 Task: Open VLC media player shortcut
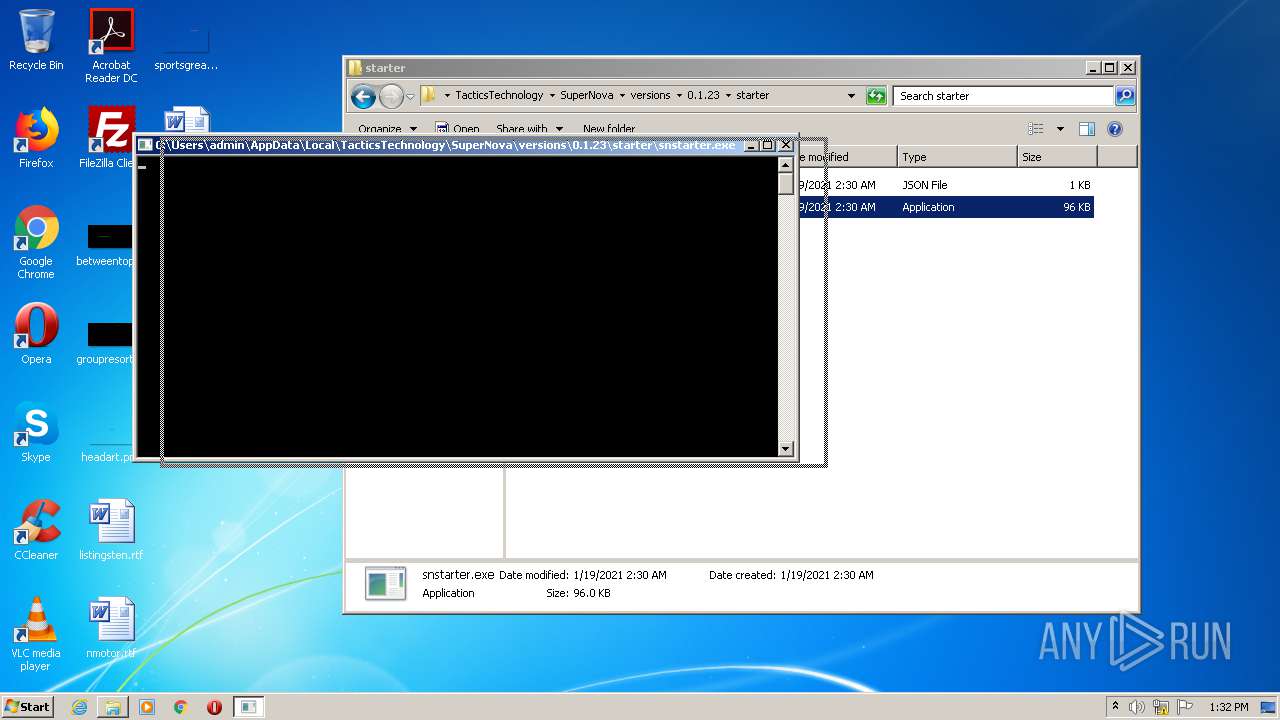[36, 634]
